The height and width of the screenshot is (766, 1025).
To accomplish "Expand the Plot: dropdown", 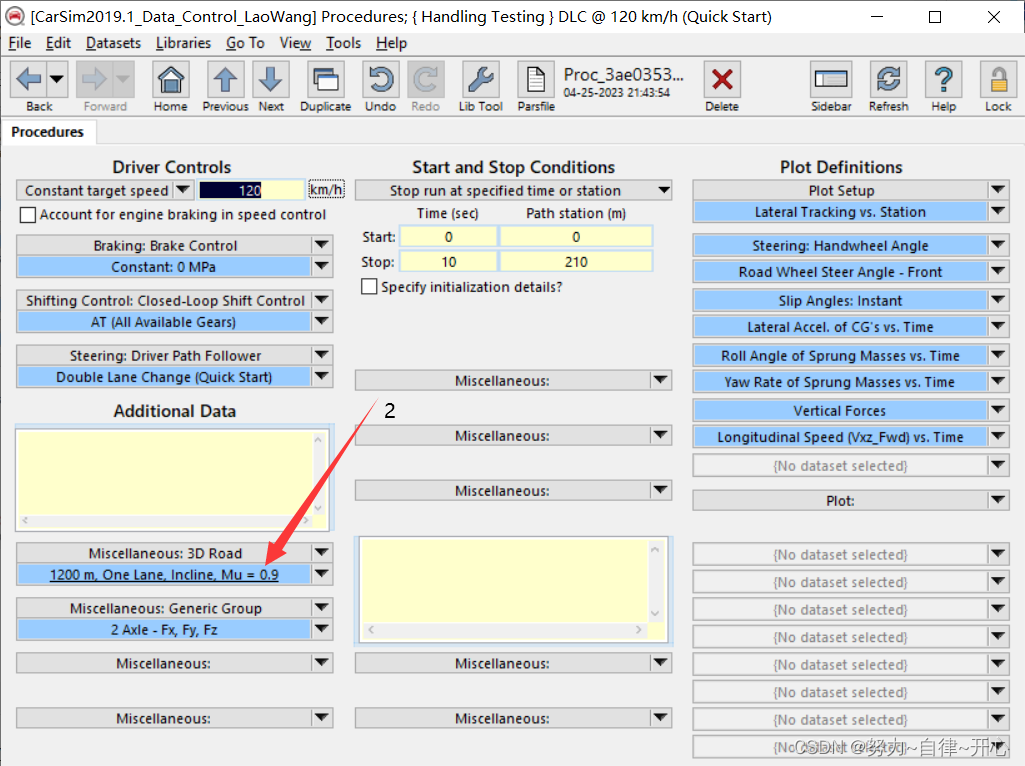I will 998,500.
